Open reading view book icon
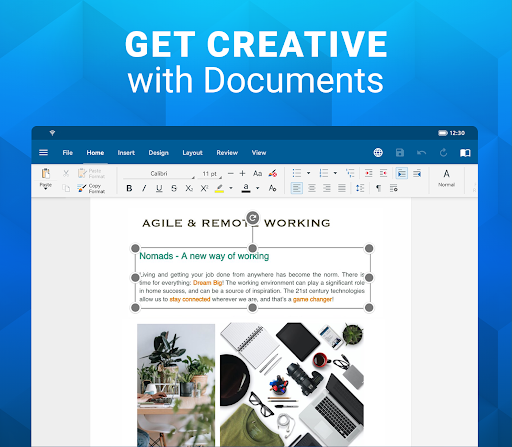The height and width of the screenshot is (447, 512). (465, 153)
